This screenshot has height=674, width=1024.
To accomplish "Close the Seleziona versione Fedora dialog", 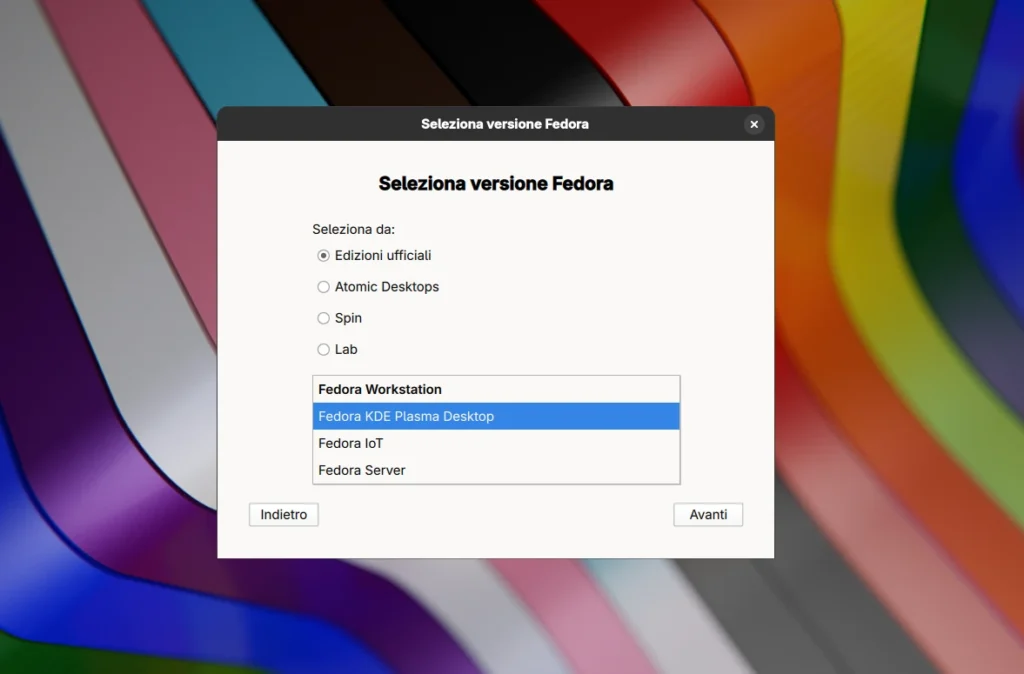I will (754, 124).
